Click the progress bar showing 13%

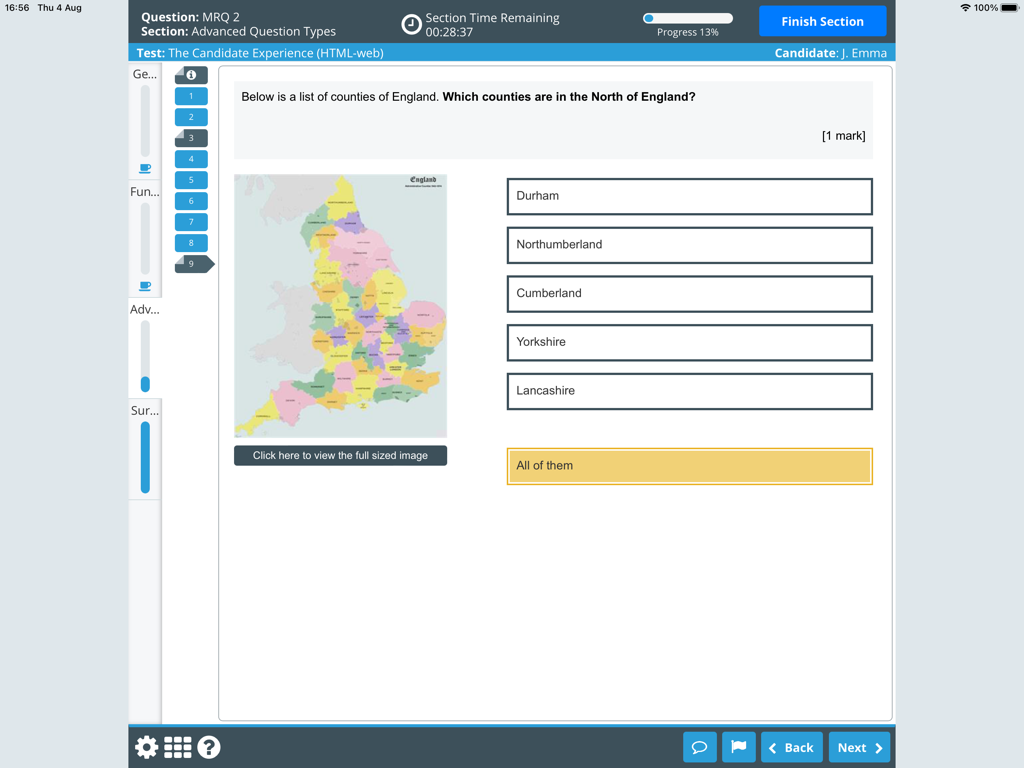[x=687, y=17]
